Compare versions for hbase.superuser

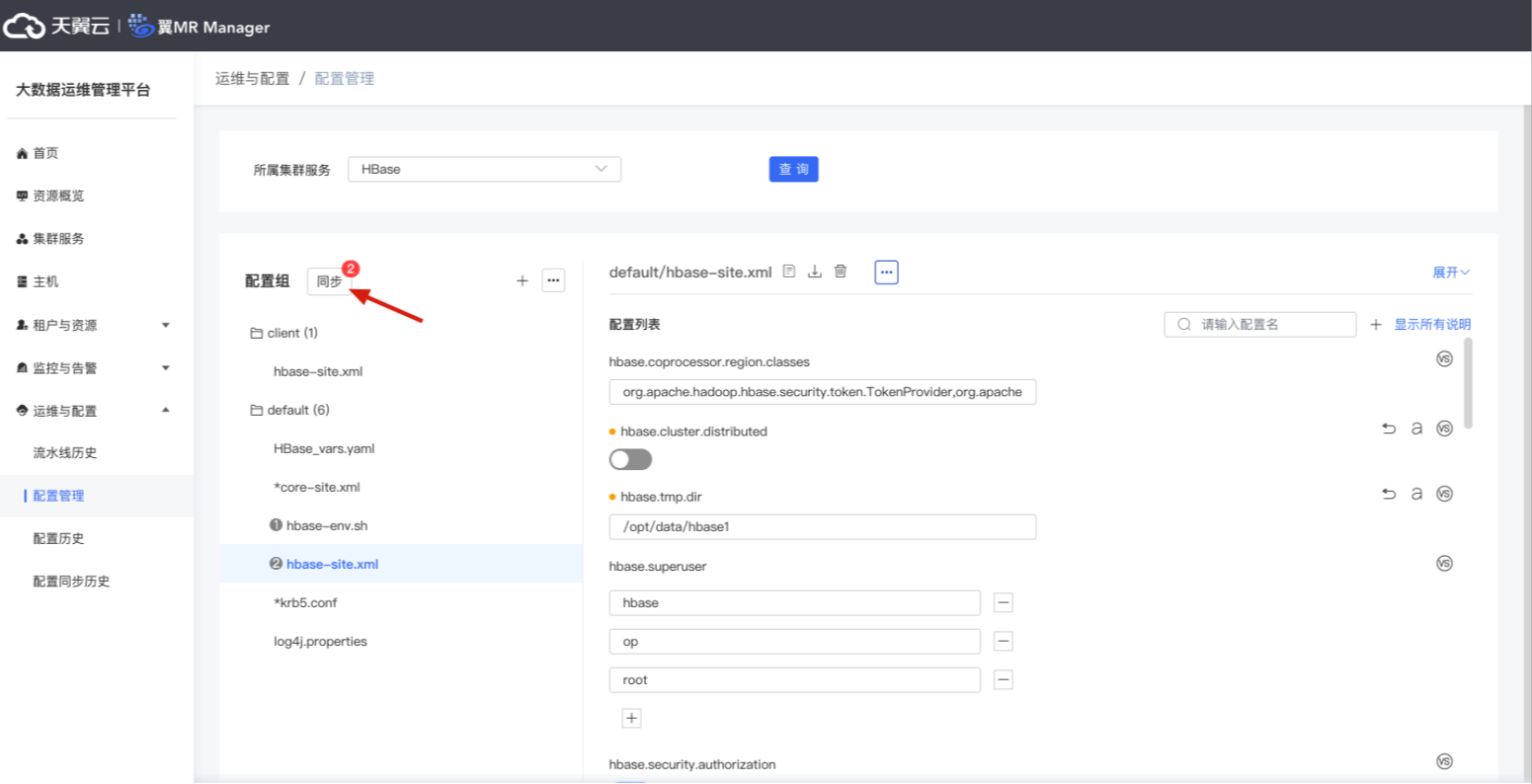tap(1444, 564)
